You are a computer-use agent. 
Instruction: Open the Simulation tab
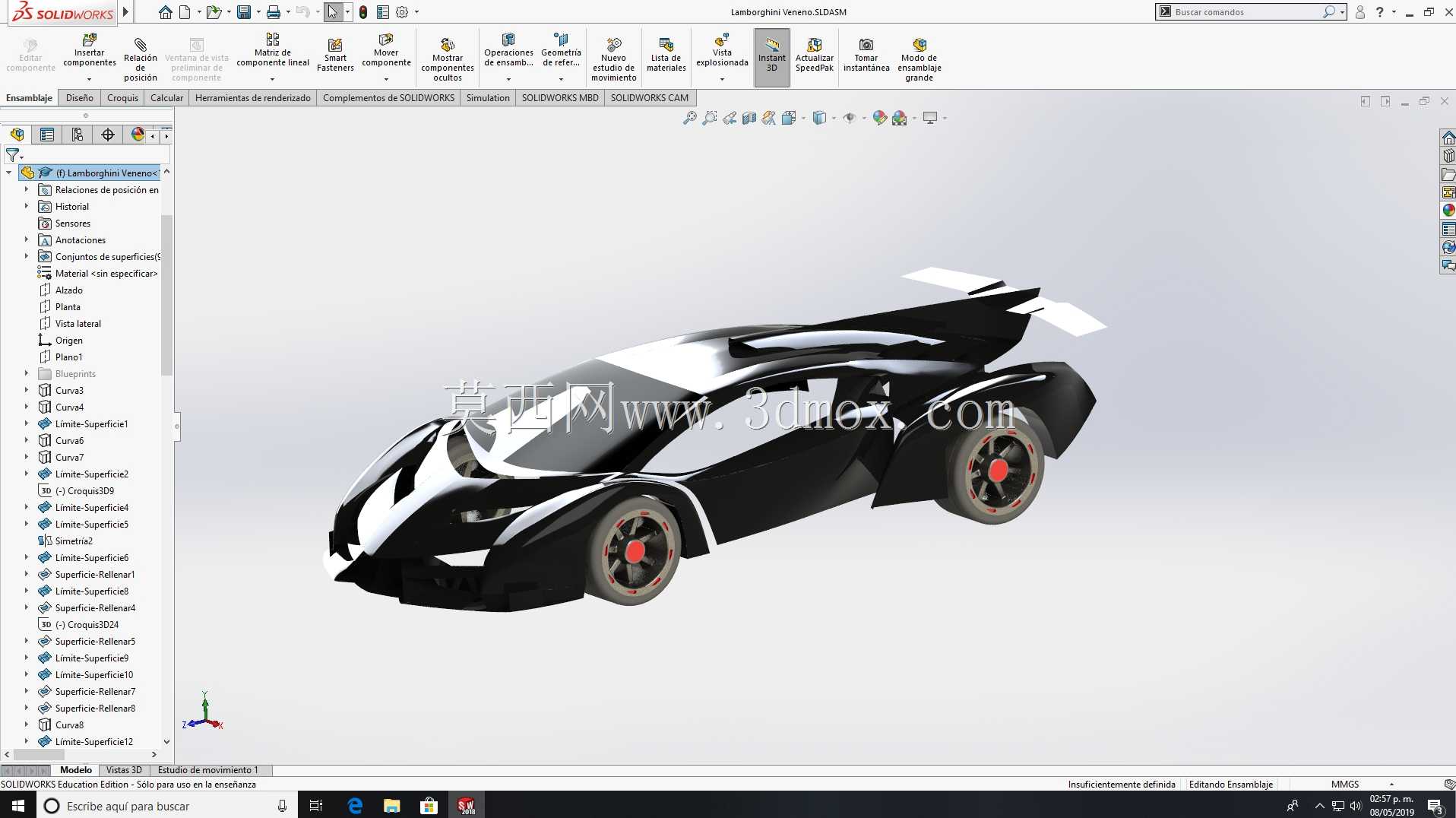pos(488,98)
